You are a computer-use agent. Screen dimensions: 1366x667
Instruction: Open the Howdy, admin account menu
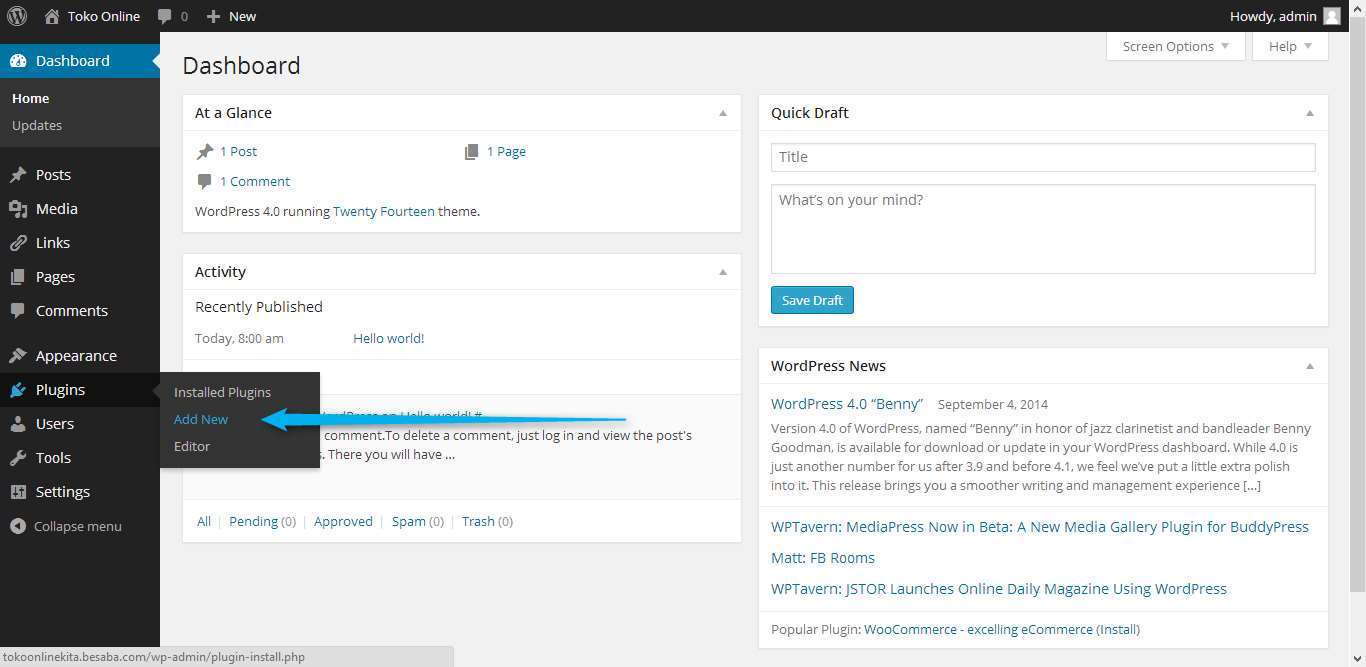click(1285, 16)
